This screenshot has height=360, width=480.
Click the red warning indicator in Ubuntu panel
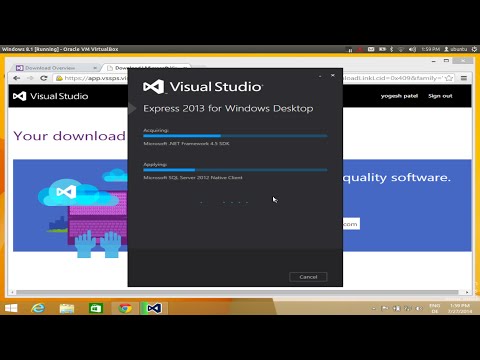point(360,49)
